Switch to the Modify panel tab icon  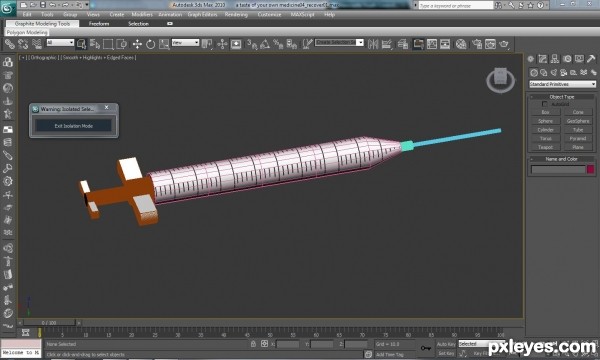point(543,59)
